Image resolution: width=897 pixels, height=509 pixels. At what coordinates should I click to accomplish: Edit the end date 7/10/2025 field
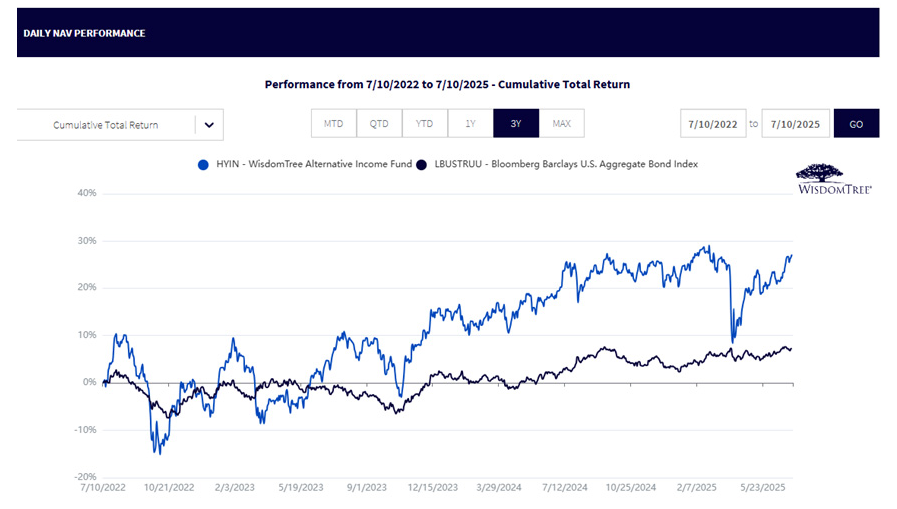click(x=795, y=124)
